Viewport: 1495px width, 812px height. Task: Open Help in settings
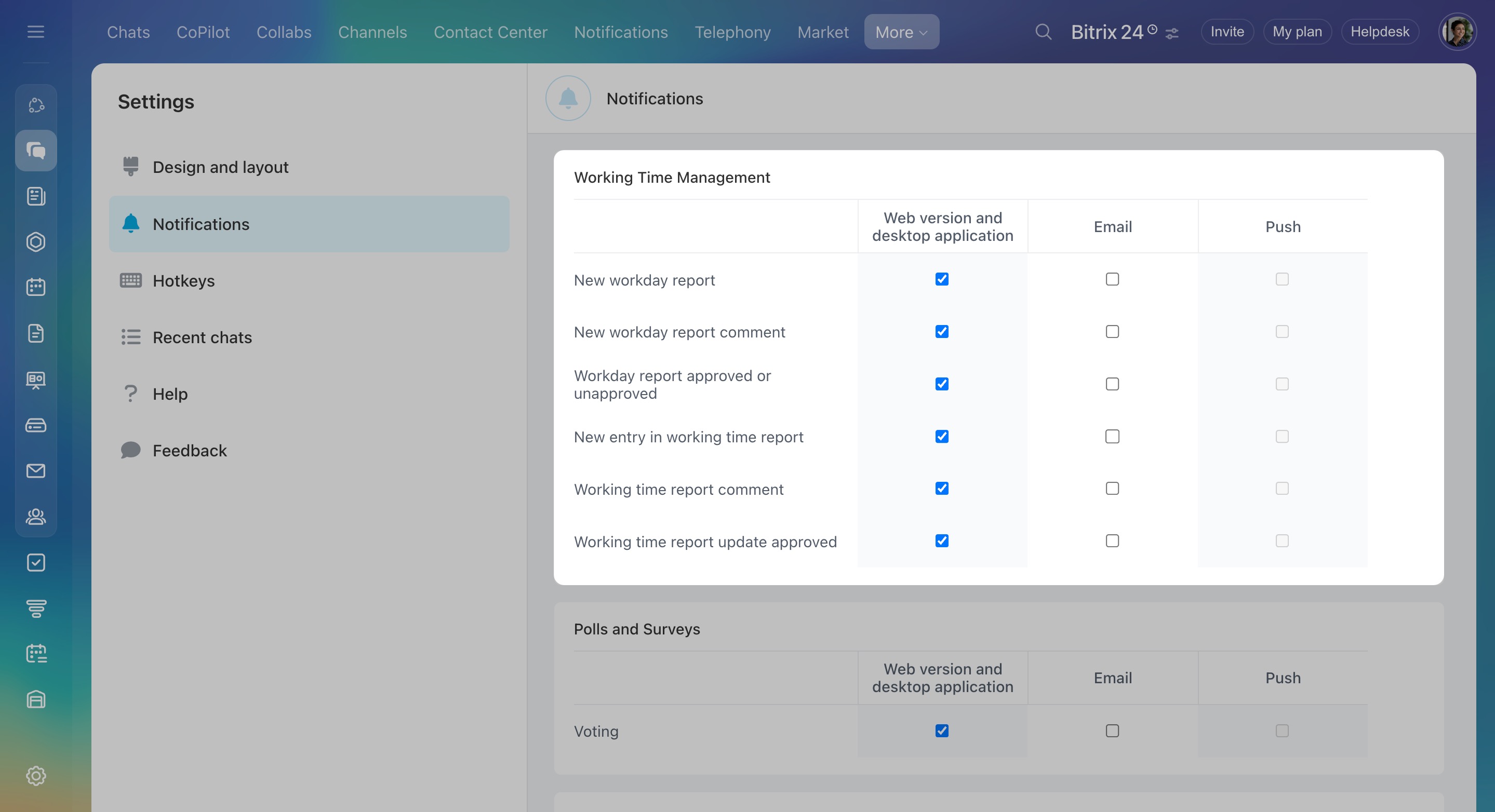point(309,394)
